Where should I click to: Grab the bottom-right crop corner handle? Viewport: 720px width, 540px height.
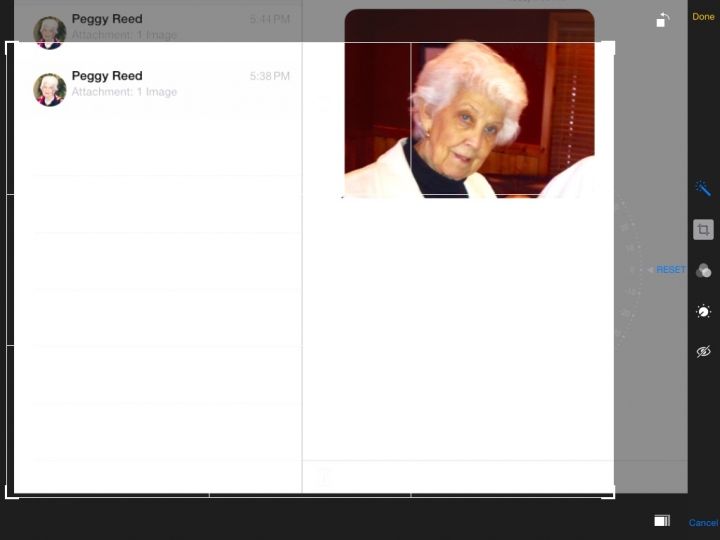609,492
